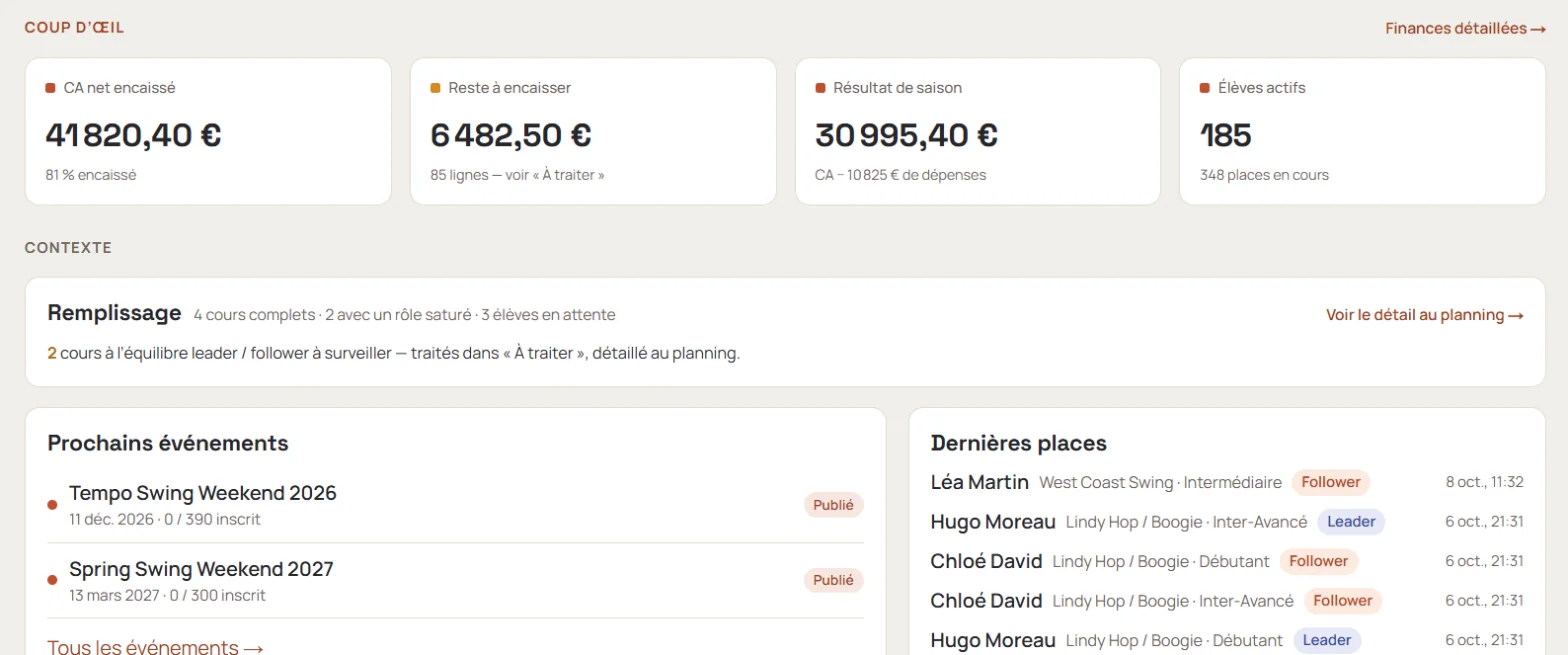The width and height of the screenshot is (1568, 655).
Task: Click the 4 cours complets summary line
Action: 405,315
